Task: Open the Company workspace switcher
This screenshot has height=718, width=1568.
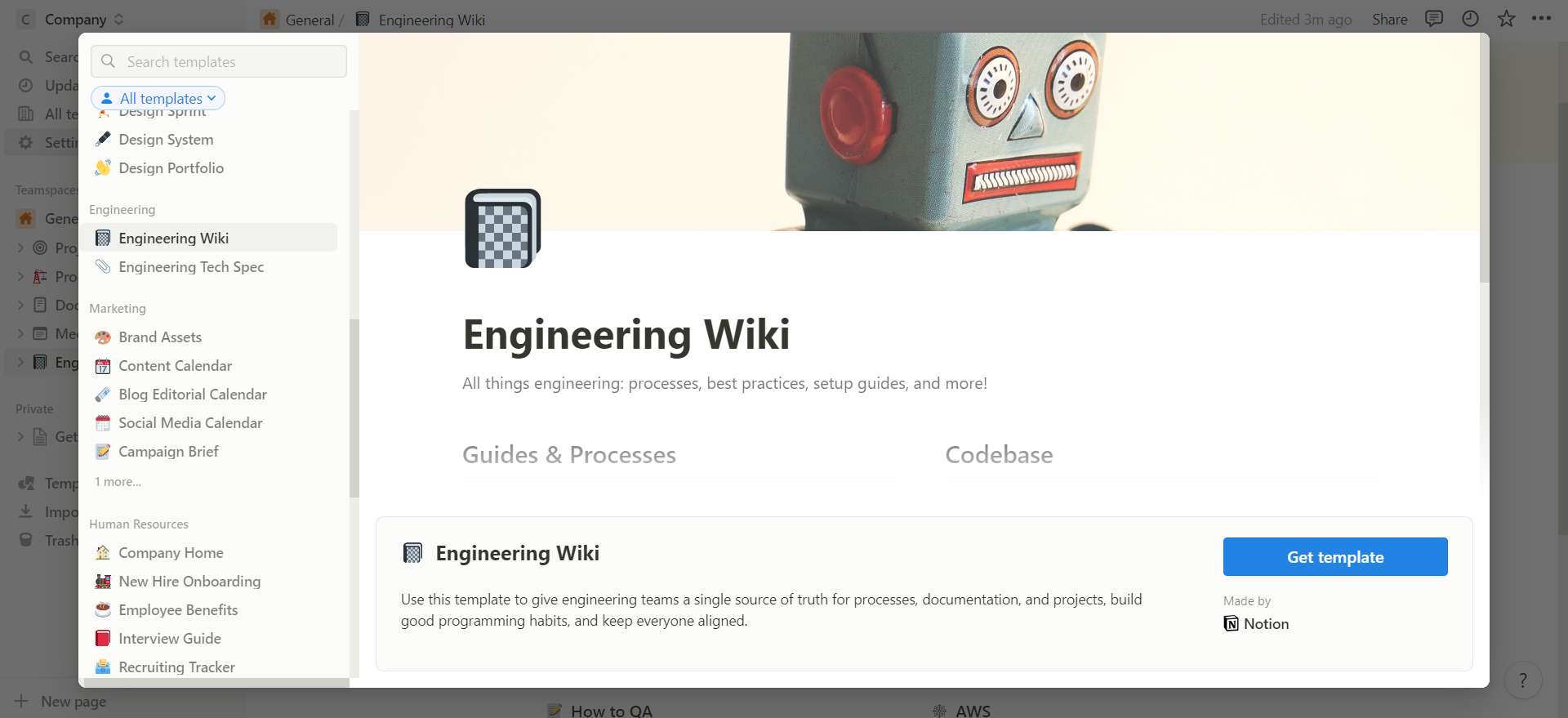Action: 70,19
